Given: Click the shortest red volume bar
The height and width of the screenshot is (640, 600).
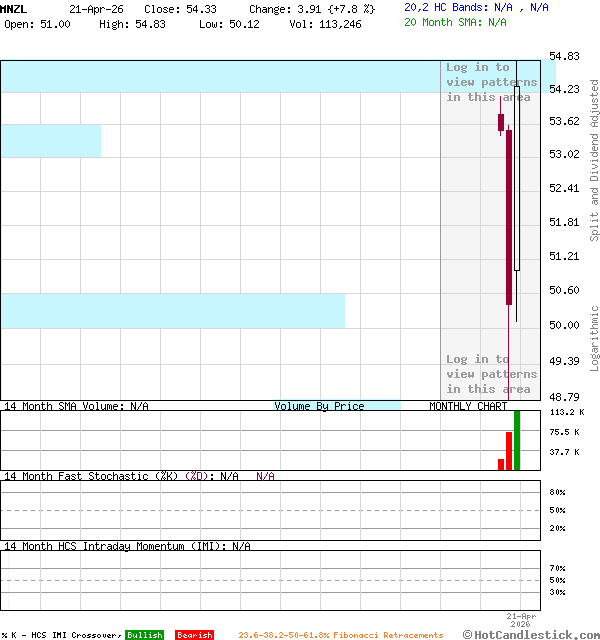Looking at the screenshot, I should 501,464.
